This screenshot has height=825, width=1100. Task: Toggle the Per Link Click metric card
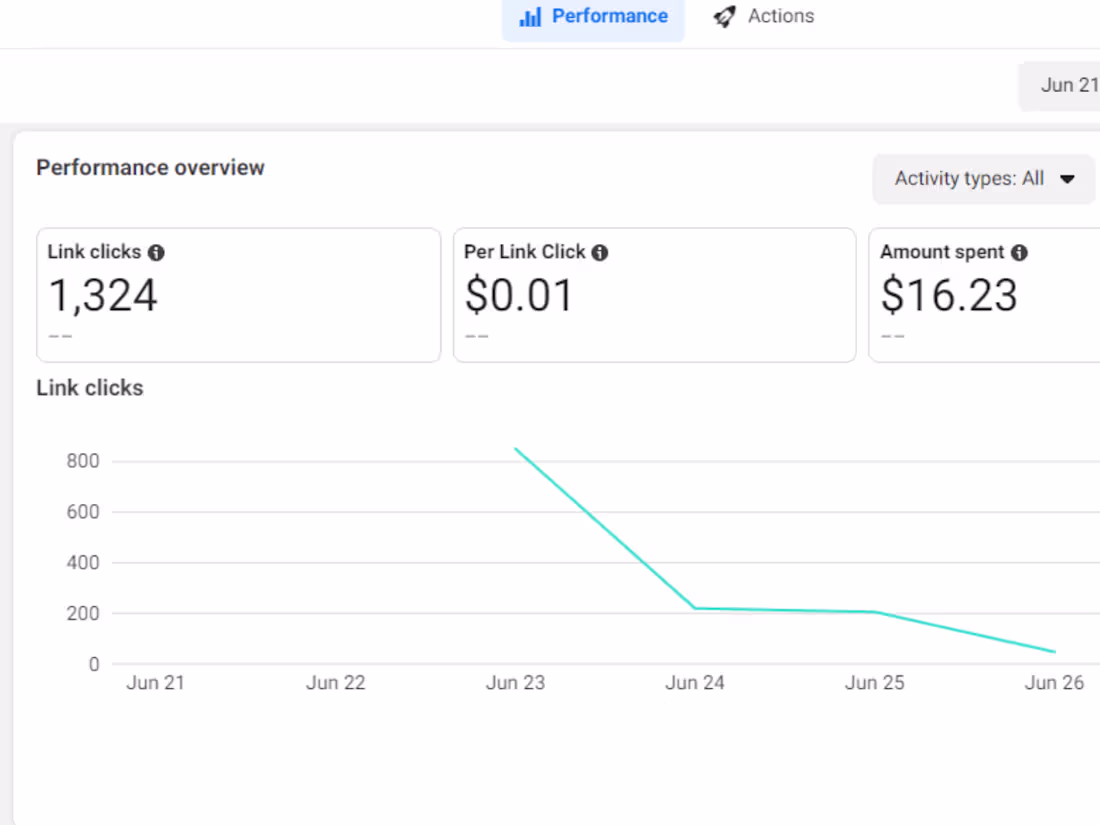pyautogui.click(x=654, y=294)
